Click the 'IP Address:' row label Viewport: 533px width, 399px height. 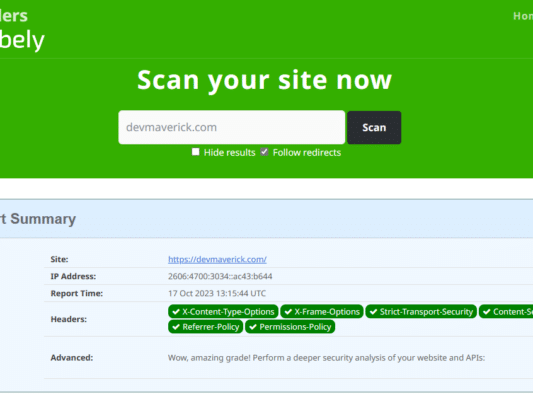click(x=73, y=276)
